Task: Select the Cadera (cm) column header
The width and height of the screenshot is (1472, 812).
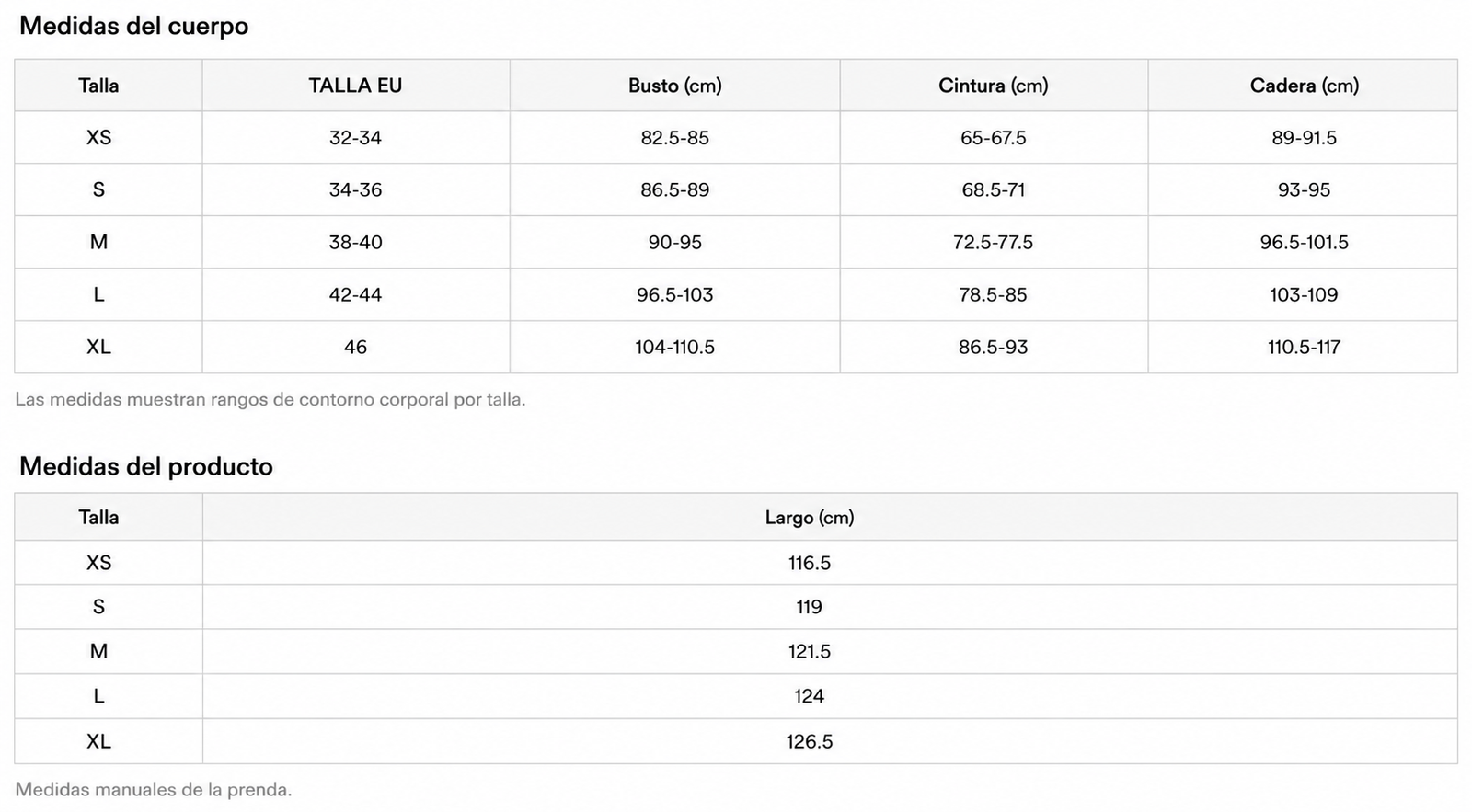Action: pyautogui.click(x=1304, y=86)
